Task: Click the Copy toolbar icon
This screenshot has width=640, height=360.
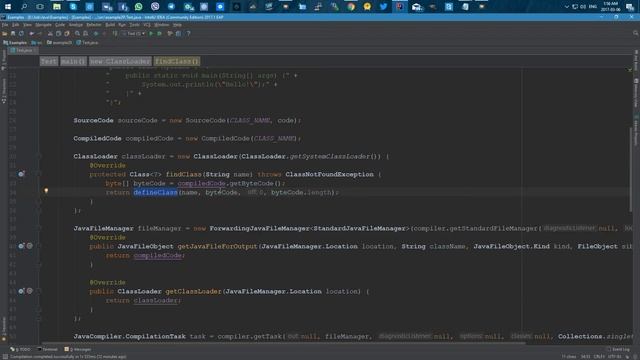Action: pos(58,33)
